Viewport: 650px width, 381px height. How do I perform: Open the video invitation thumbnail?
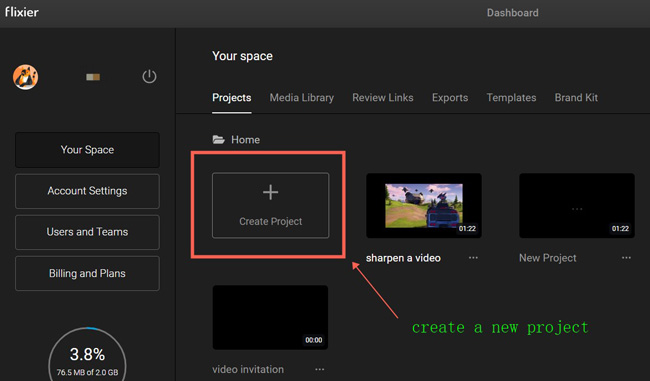pos(270,317)
